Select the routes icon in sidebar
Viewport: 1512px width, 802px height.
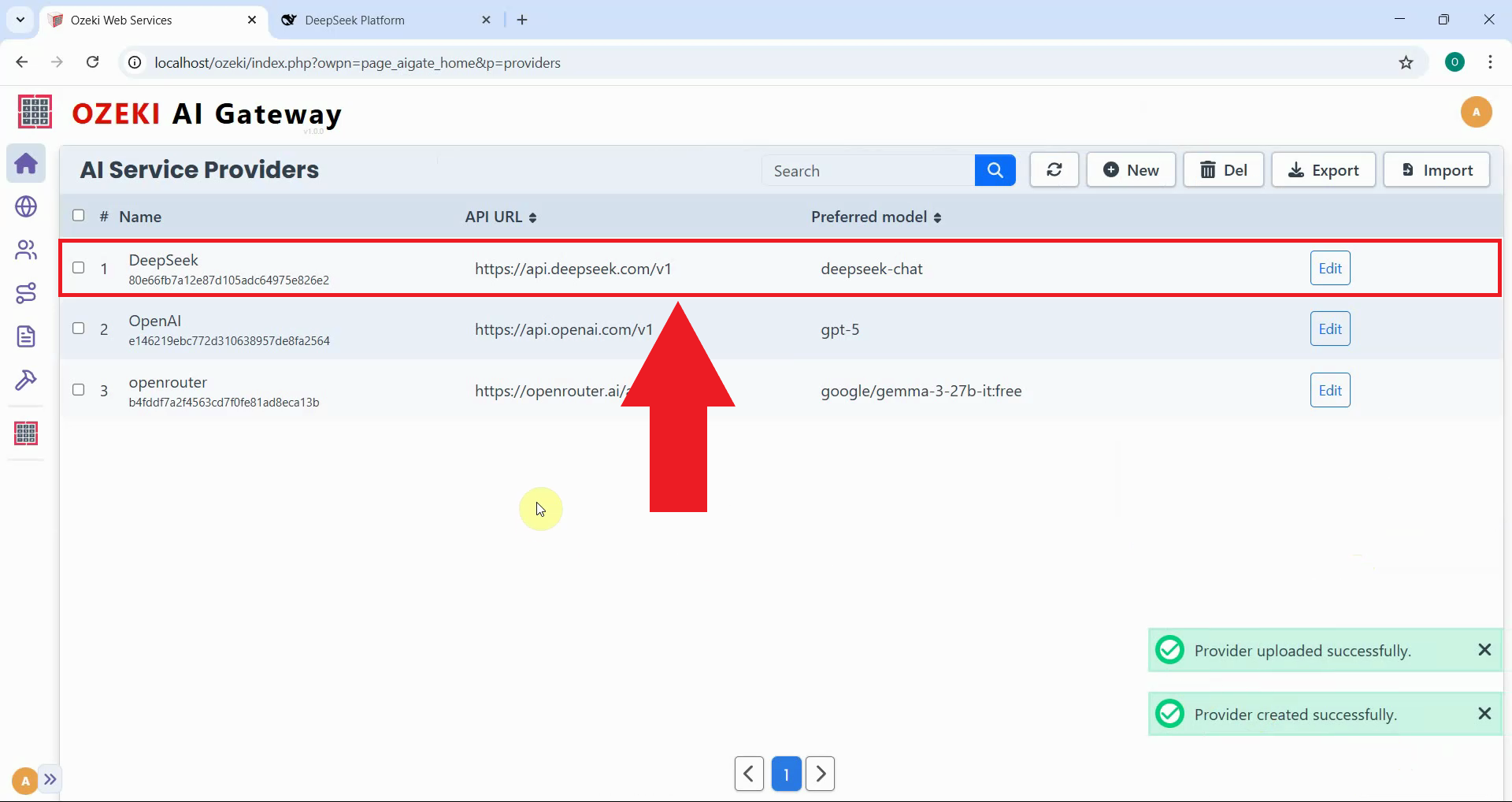[26, 293]
